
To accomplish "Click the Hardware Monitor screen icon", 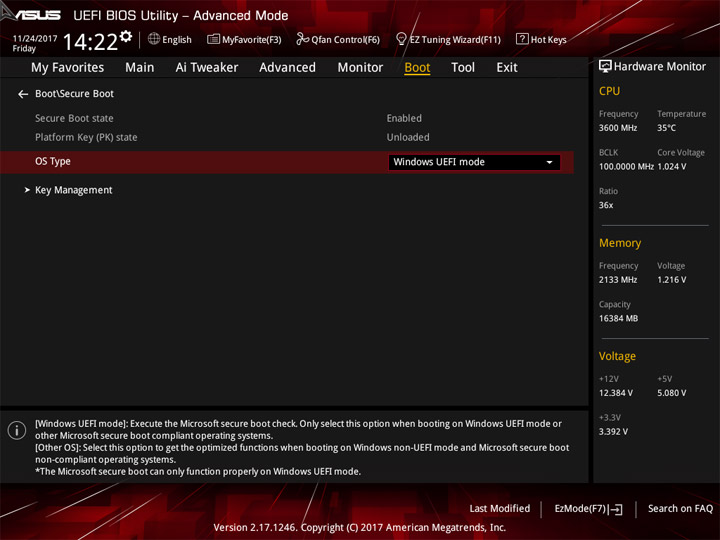I will pyautogui.click(x=605, y=67).
